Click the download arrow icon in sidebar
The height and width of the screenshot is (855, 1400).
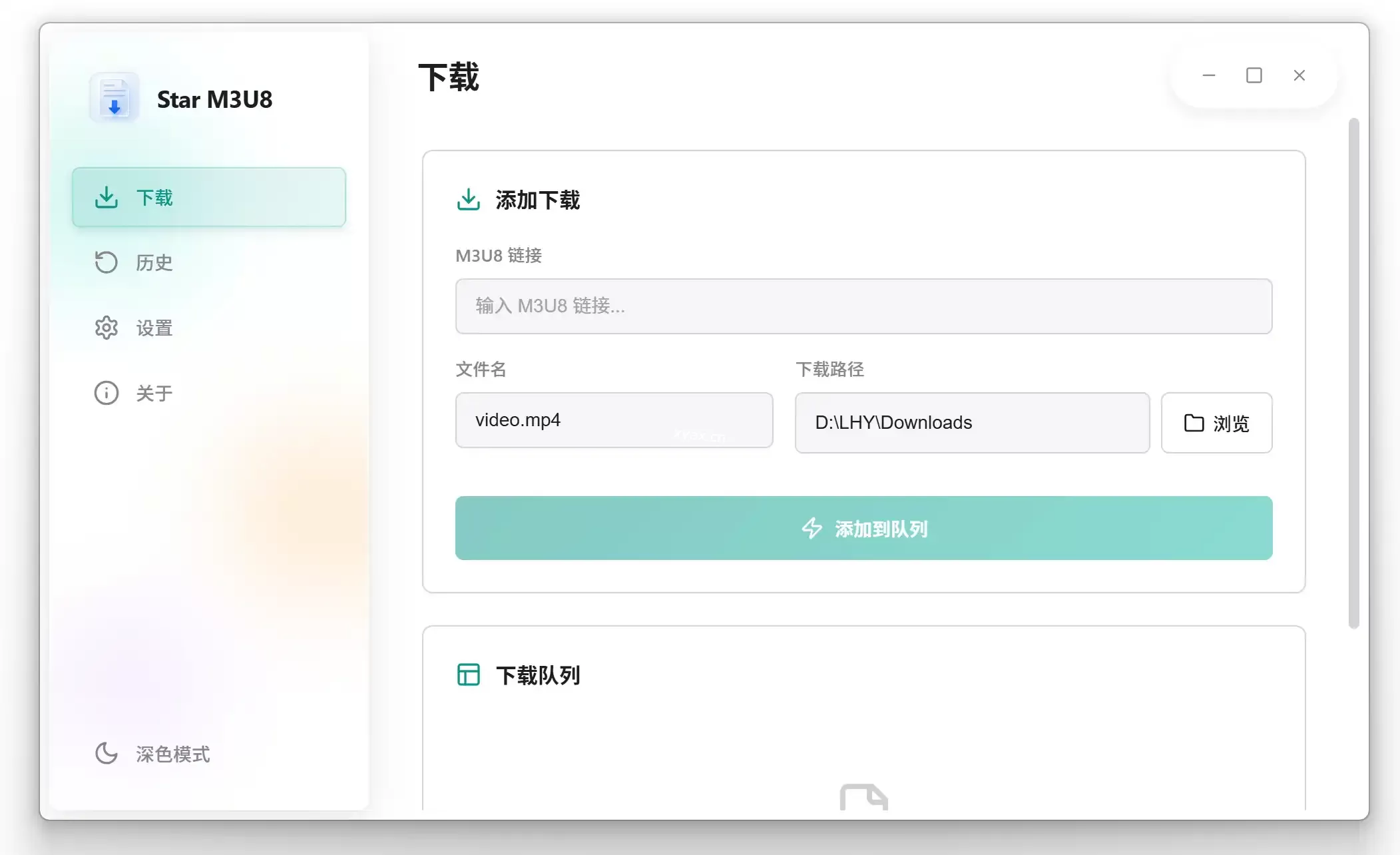click(x=107, y=197)
